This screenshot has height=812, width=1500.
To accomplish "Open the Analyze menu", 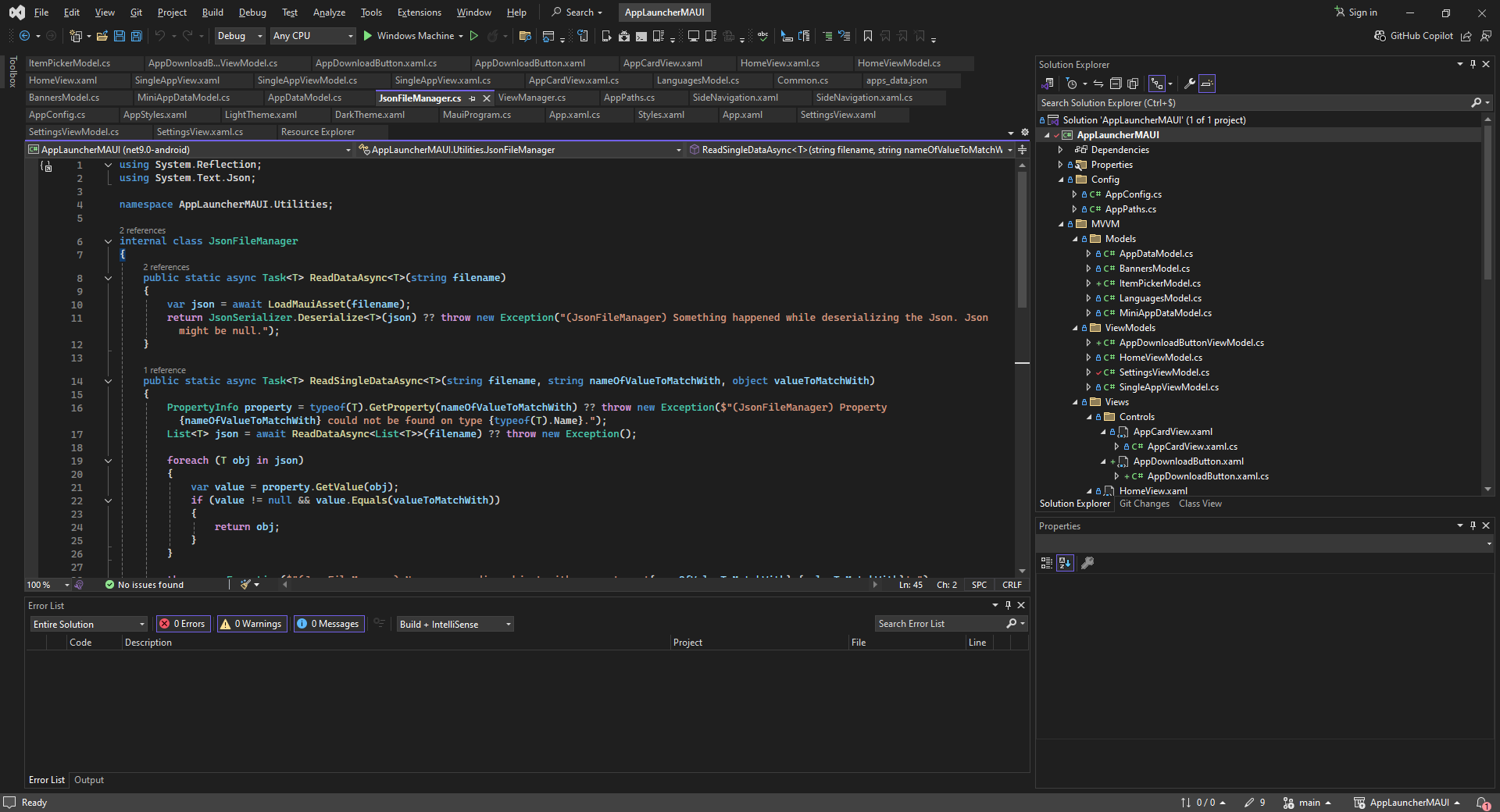I will click(x=329, y=12).
